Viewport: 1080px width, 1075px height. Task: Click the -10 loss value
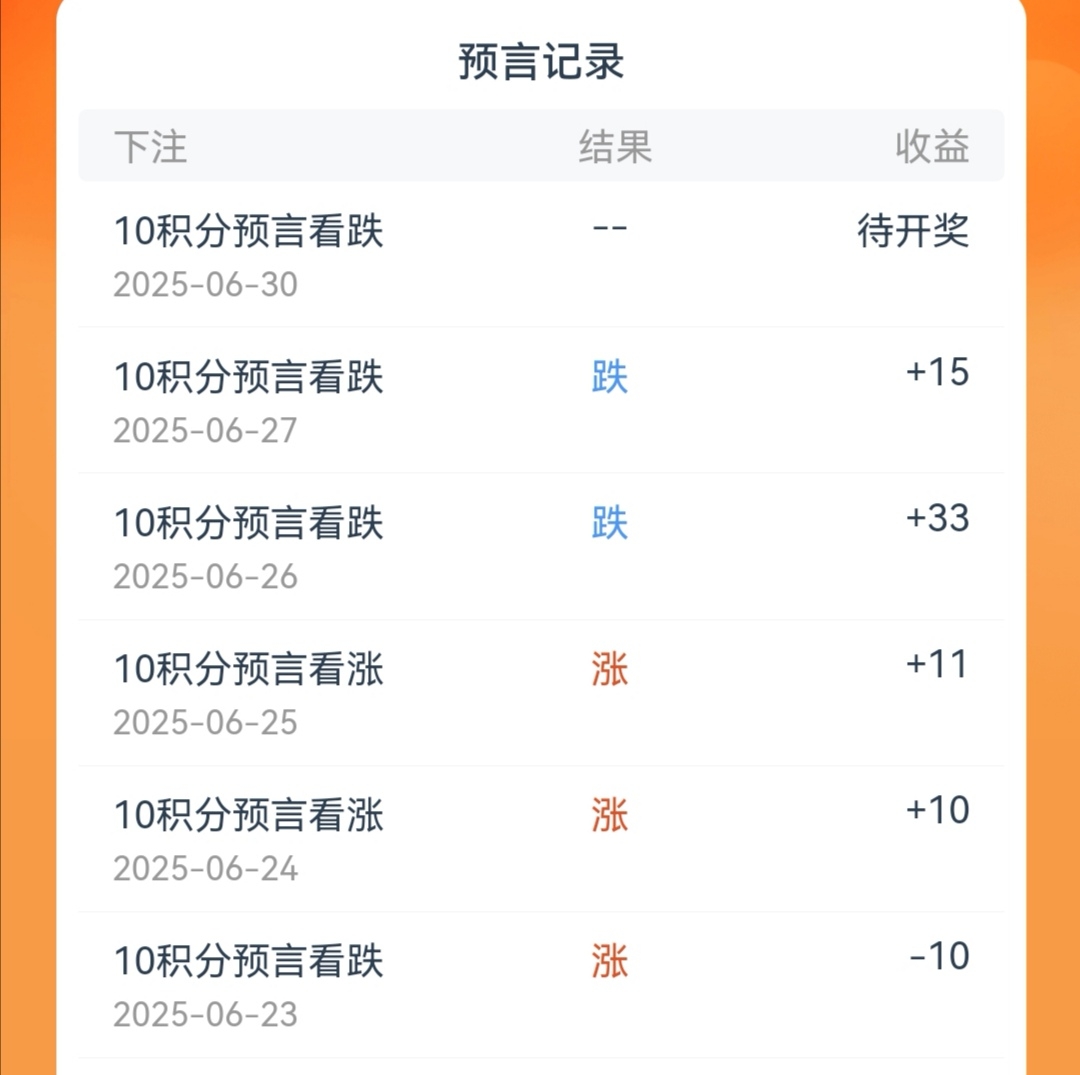pyautogui.click(x=939, y=956)
